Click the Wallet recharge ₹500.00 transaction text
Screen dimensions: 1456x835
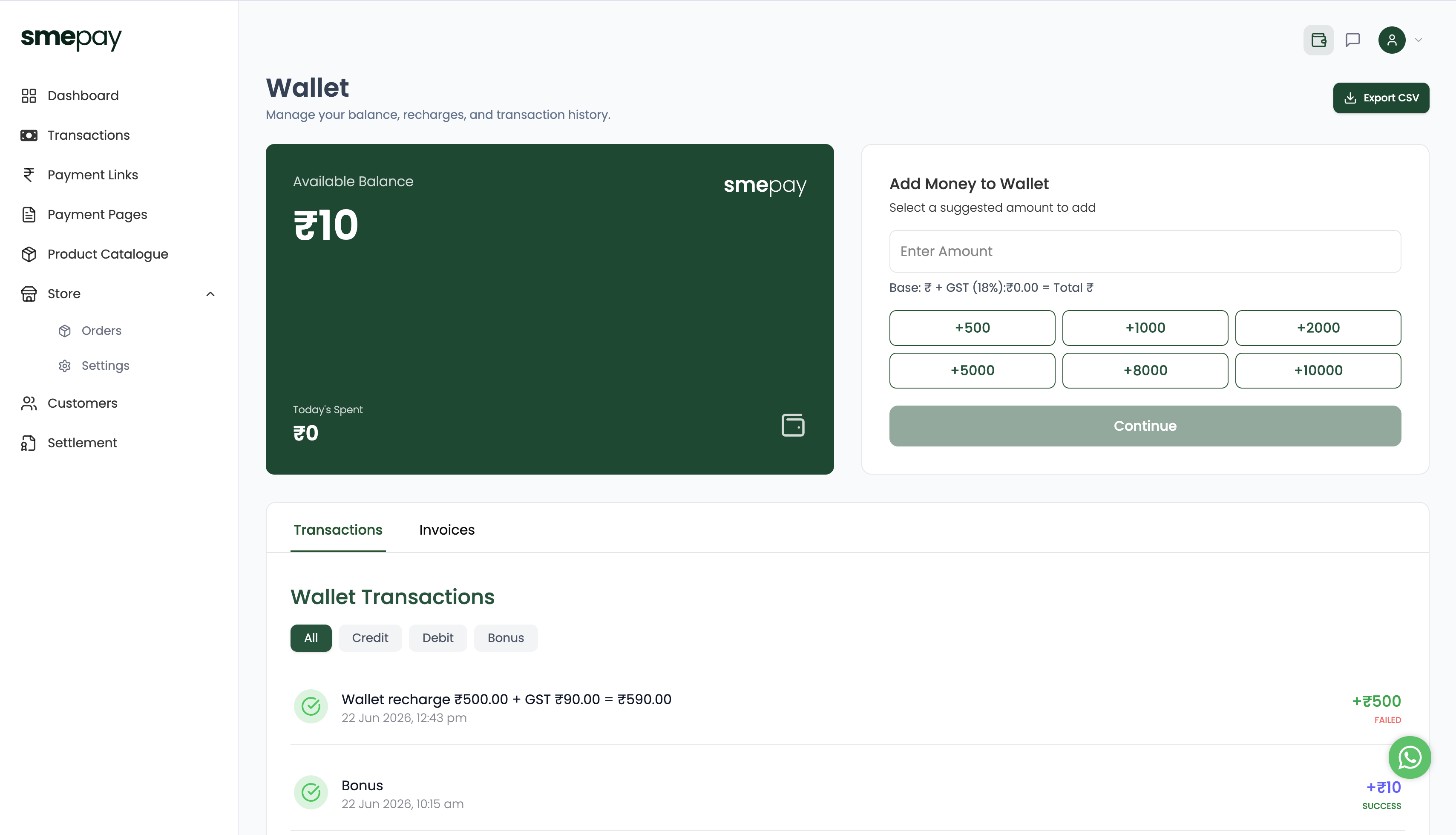(x=506, y=699)
